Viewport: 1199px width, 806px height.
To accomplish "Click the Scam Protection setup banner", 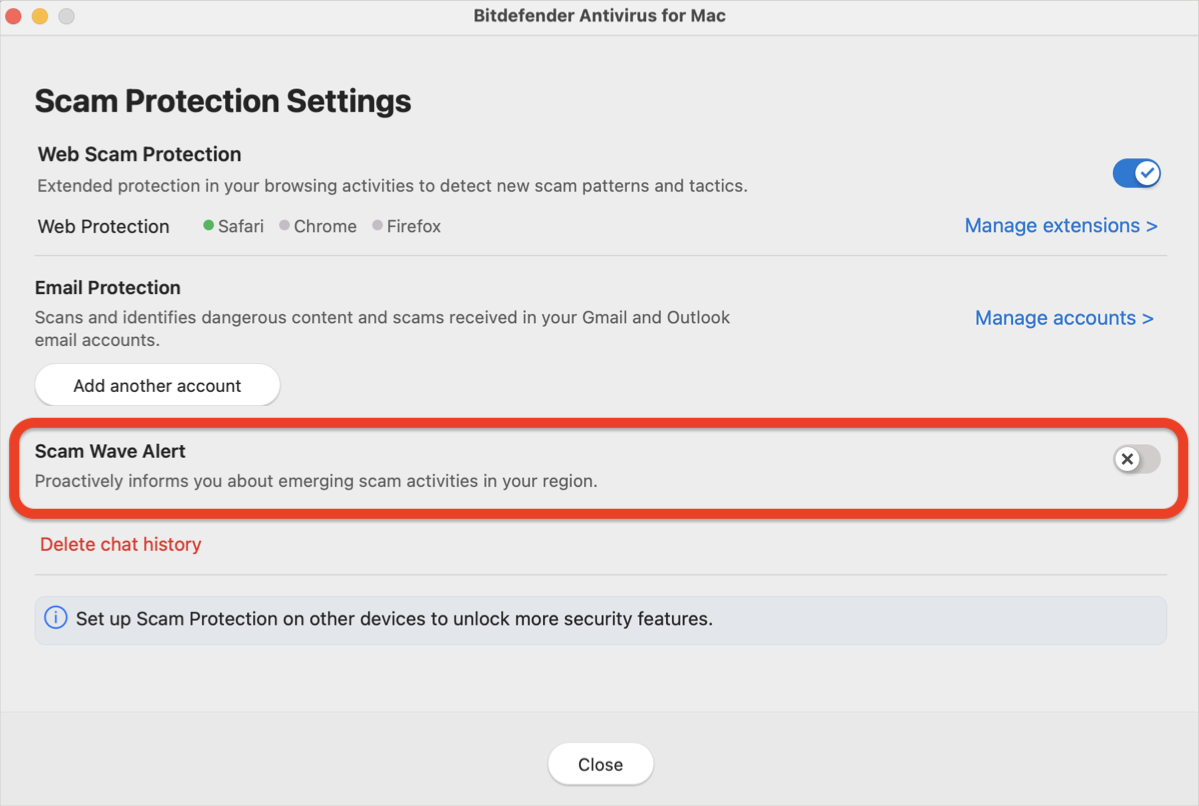I will 600,618.
